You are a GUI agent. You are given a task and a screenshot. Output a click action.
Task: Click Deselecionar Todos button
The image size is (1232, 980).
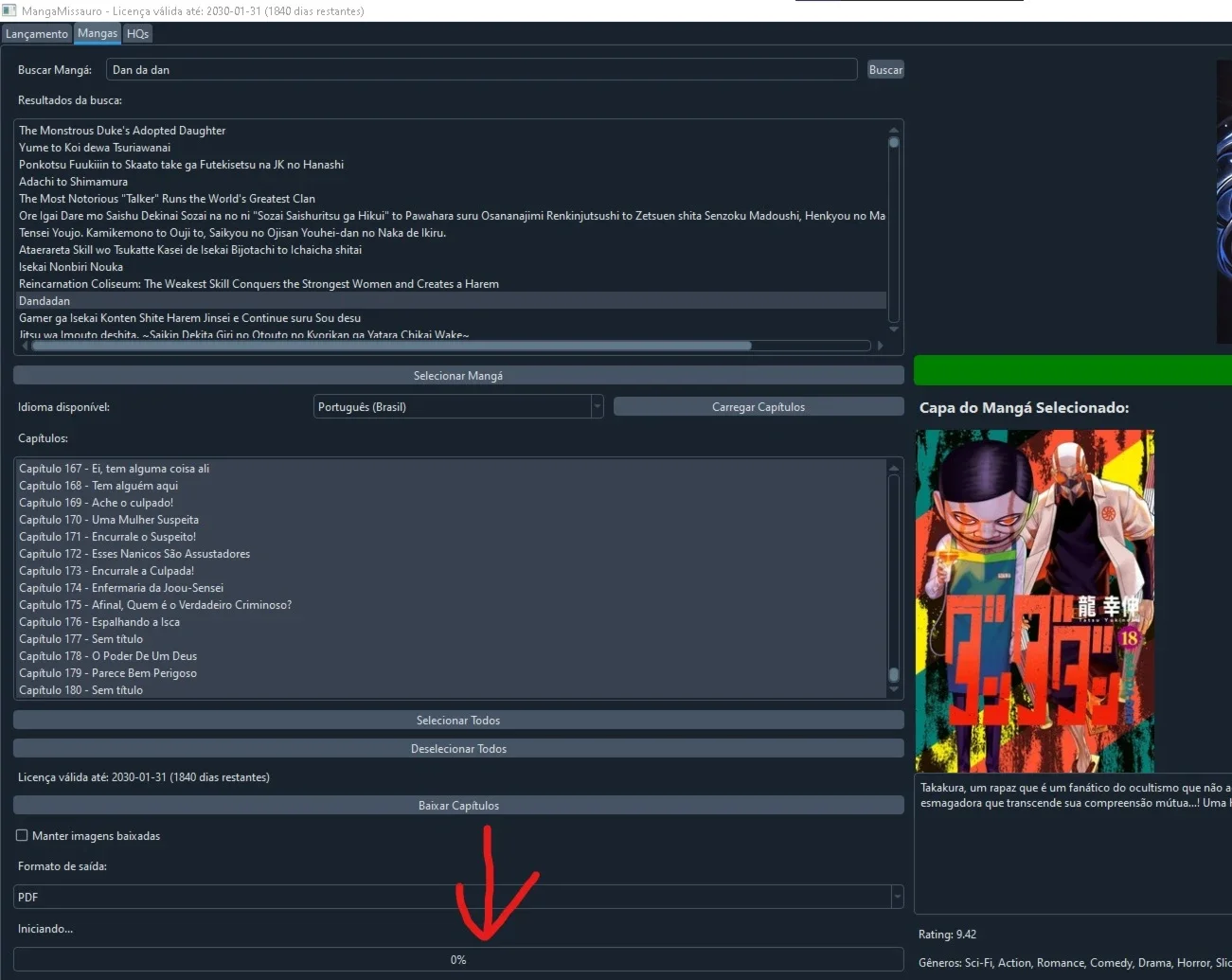458,749
